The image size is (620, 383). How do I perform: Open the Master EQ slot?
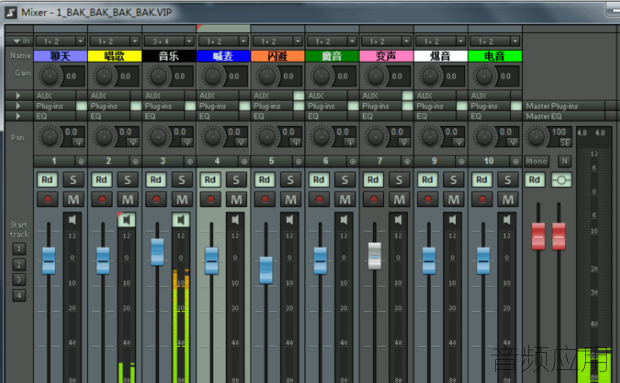click(564, 116)
